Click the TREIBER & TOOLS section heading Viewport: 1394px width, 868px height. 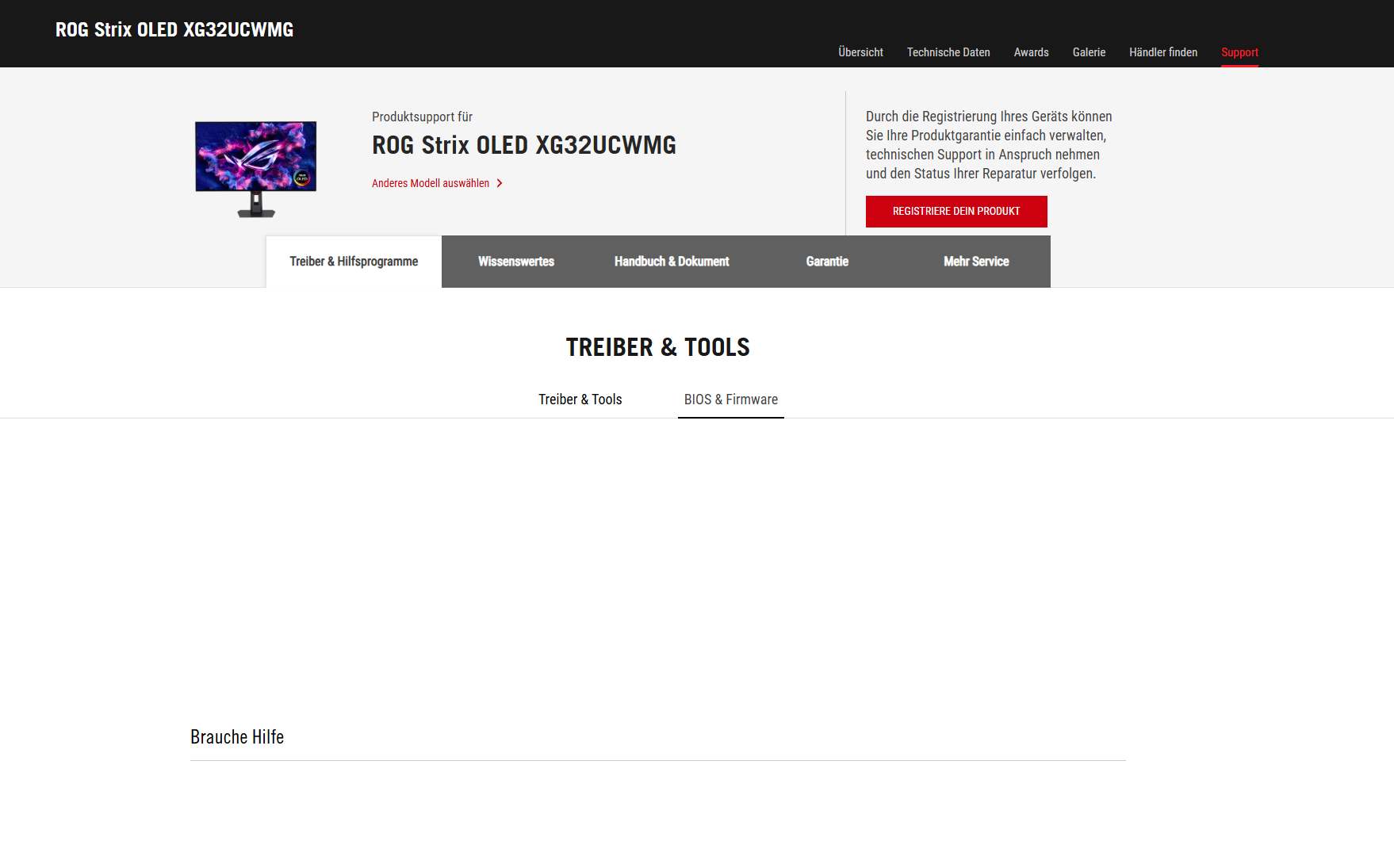coord(657,347)
